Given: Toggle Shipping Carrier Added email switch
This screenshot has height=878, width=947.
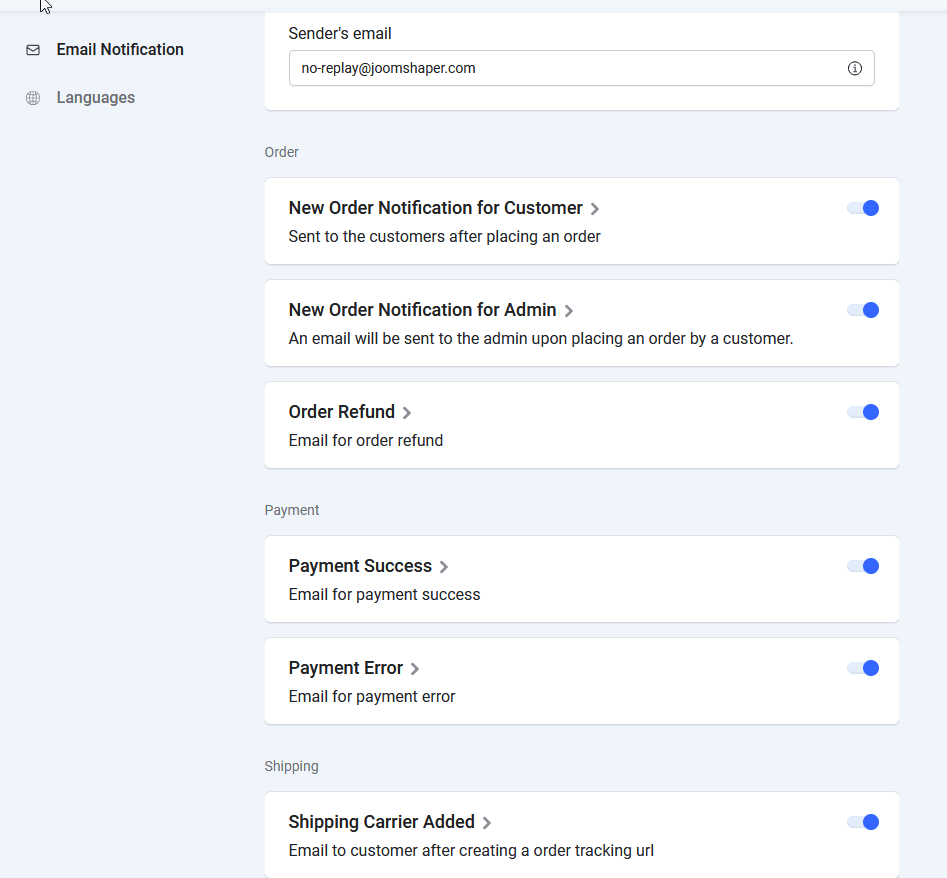Looking at the screenshot, I should (x=862, y=822).
